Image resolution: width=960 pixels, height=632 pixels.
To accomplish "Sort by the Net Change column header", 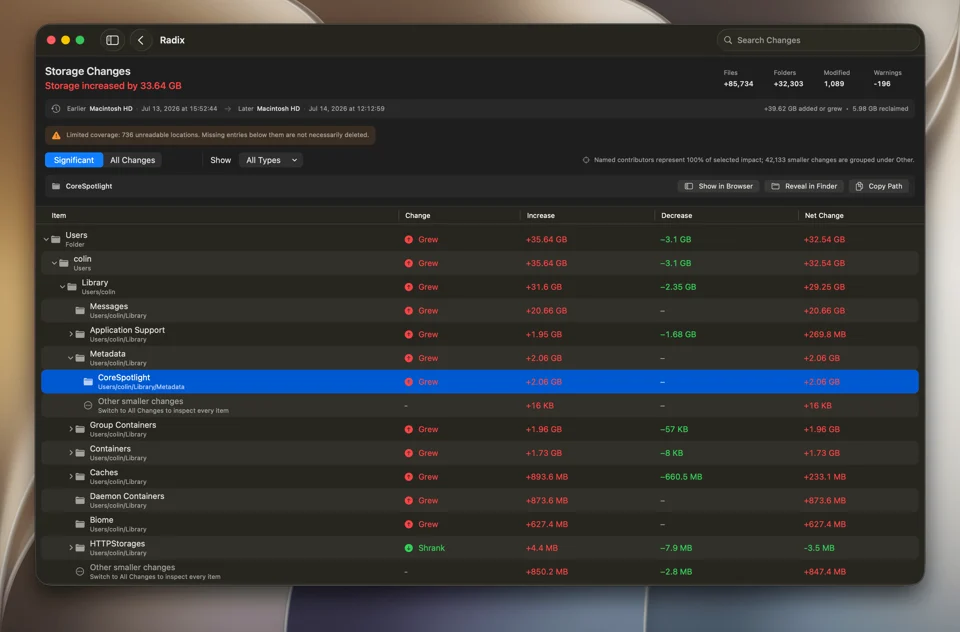I will tap(824, 216).
